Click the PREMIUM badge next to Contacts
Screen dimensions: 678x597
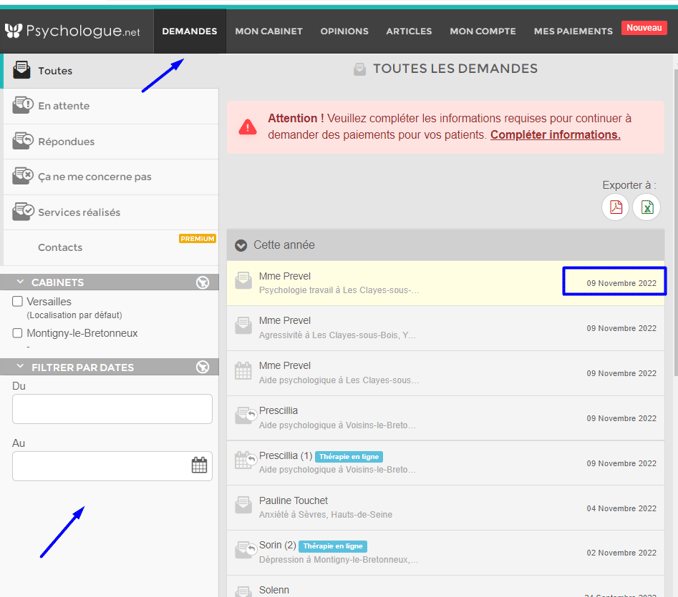(x=197, y=239)
